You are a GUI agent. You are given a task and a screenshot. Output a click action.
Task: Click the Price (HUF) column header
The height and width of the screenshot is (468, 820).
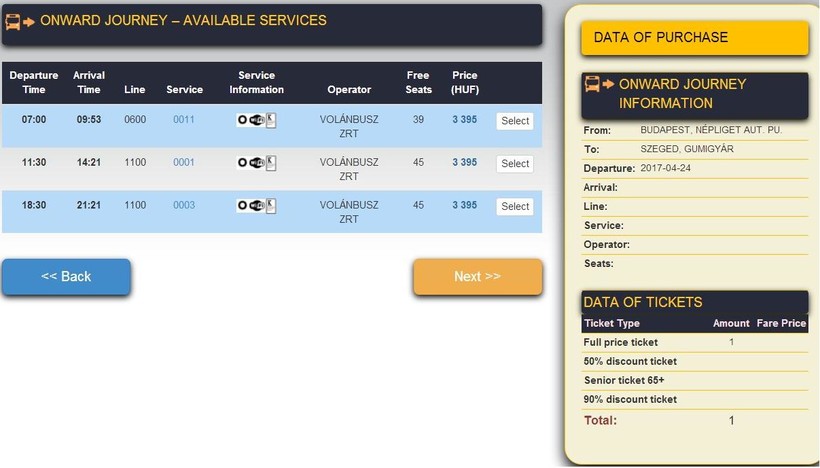pos(464,82)
